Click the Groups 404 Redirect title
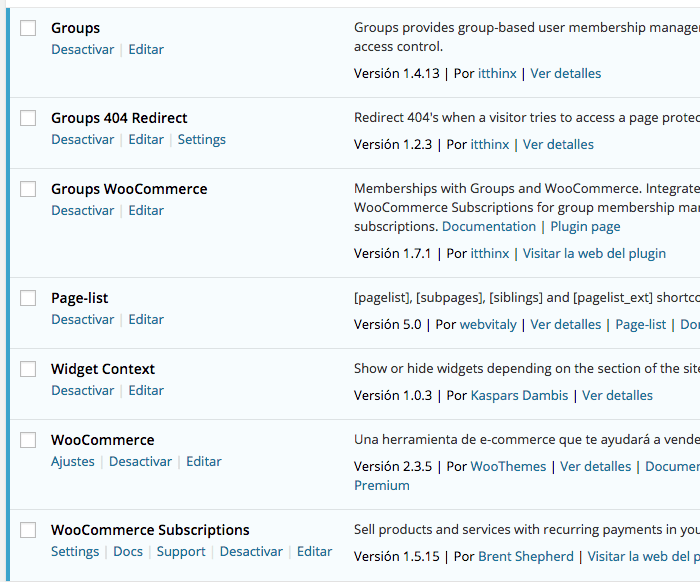 (x=119, y=118)
